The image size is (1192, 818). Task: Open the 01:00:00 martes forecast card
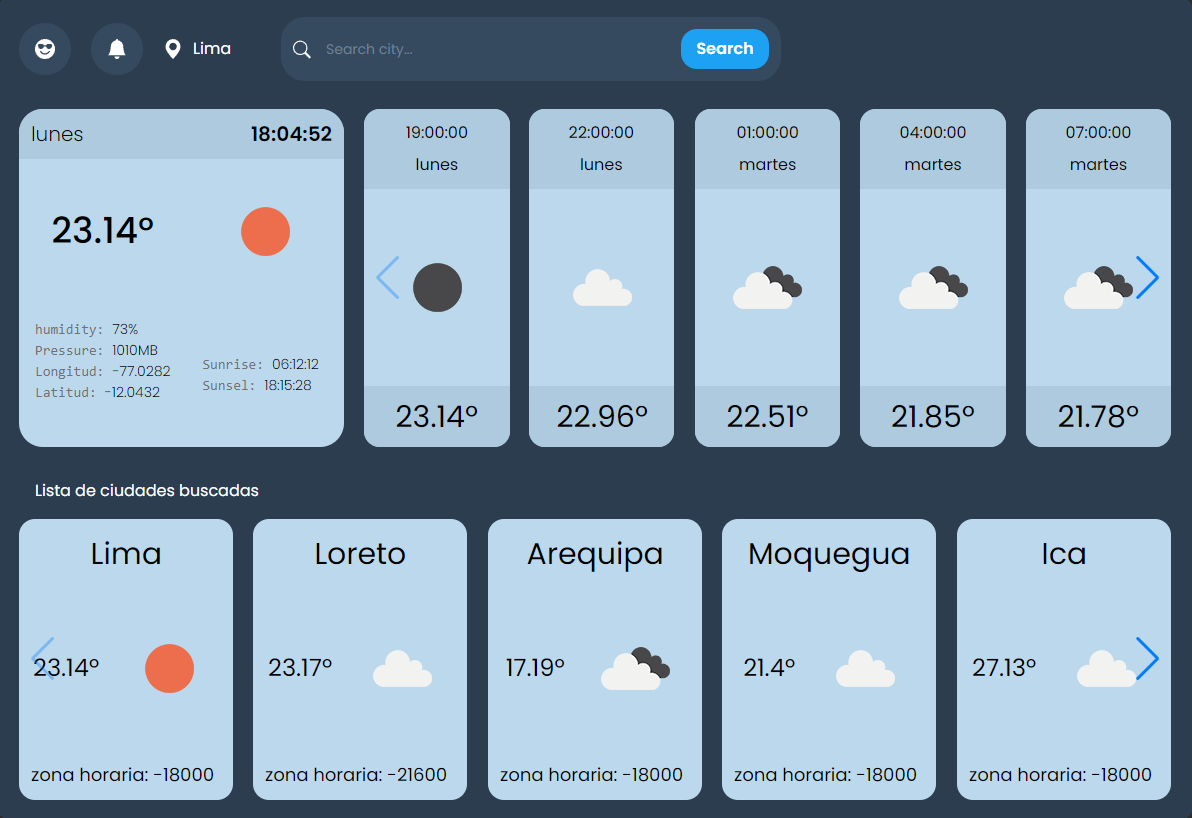click(x=767, y=277)
